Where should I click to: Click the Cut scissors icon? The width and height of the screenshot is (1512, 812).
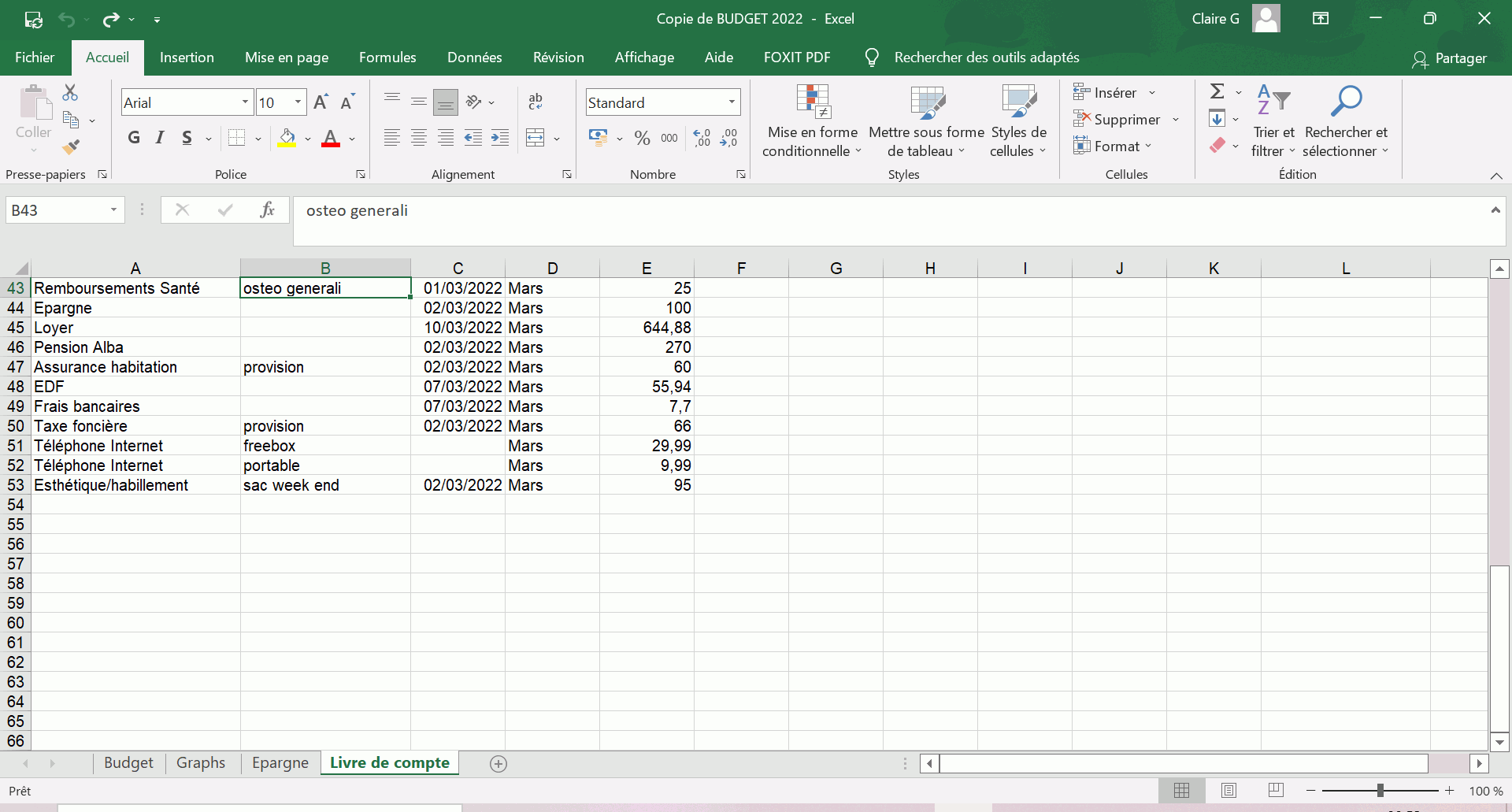70,93
